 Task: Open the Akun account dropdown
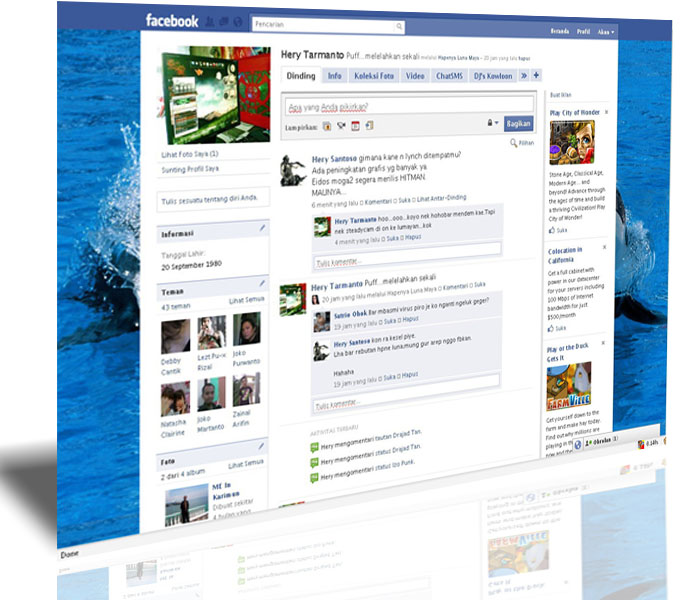606,32
